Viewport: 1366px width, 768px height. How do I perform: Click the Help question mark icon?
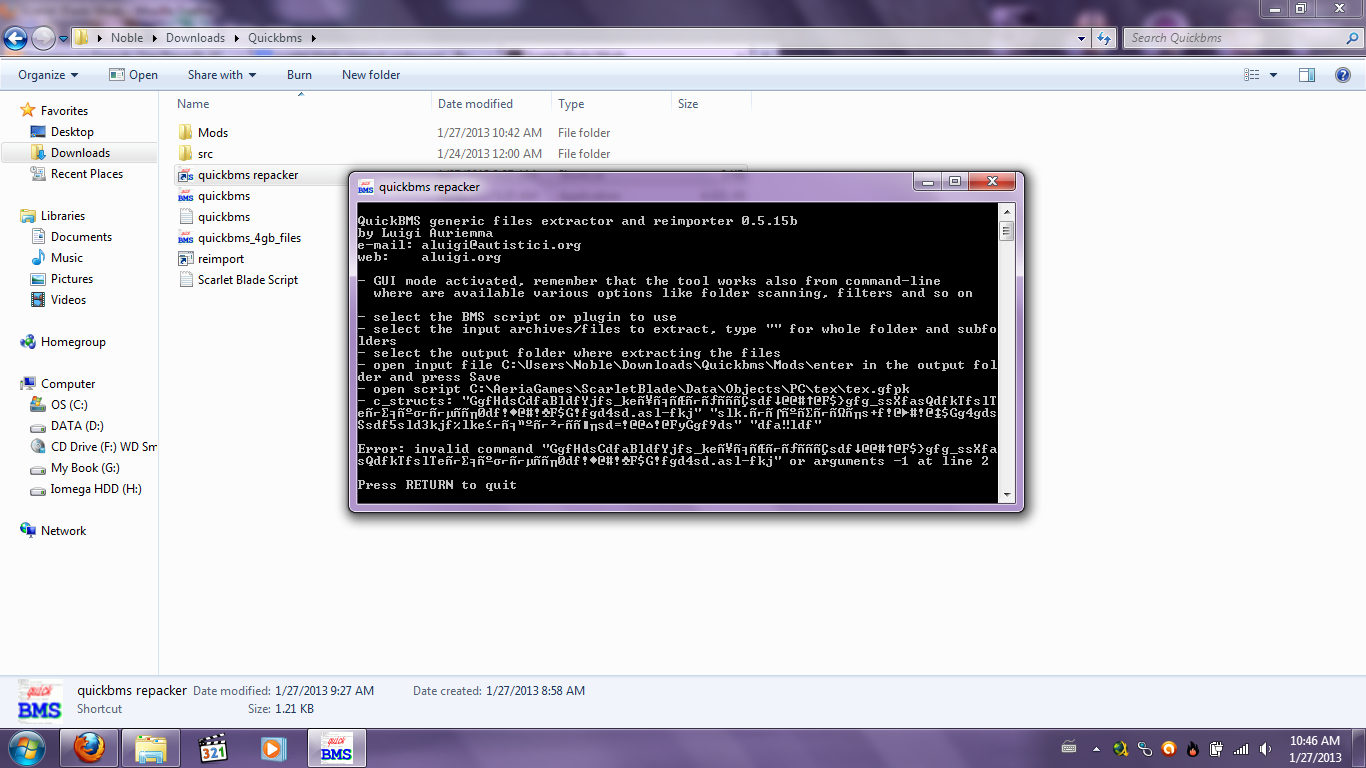click(x=1343, y=75)
